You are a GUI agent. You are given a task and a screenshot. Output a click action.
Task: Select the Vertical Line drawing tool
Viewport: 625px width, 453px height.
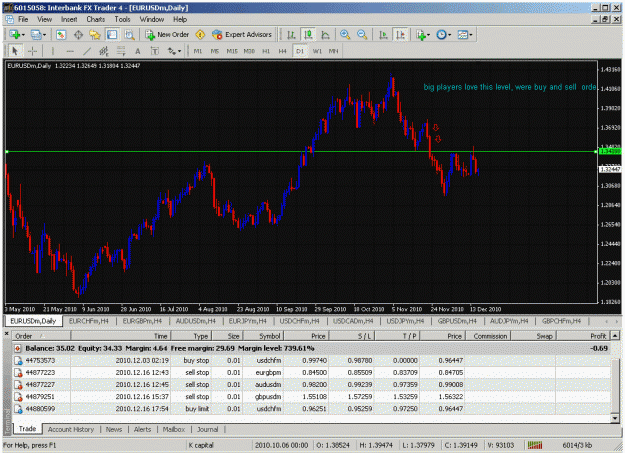pos(53,51)
